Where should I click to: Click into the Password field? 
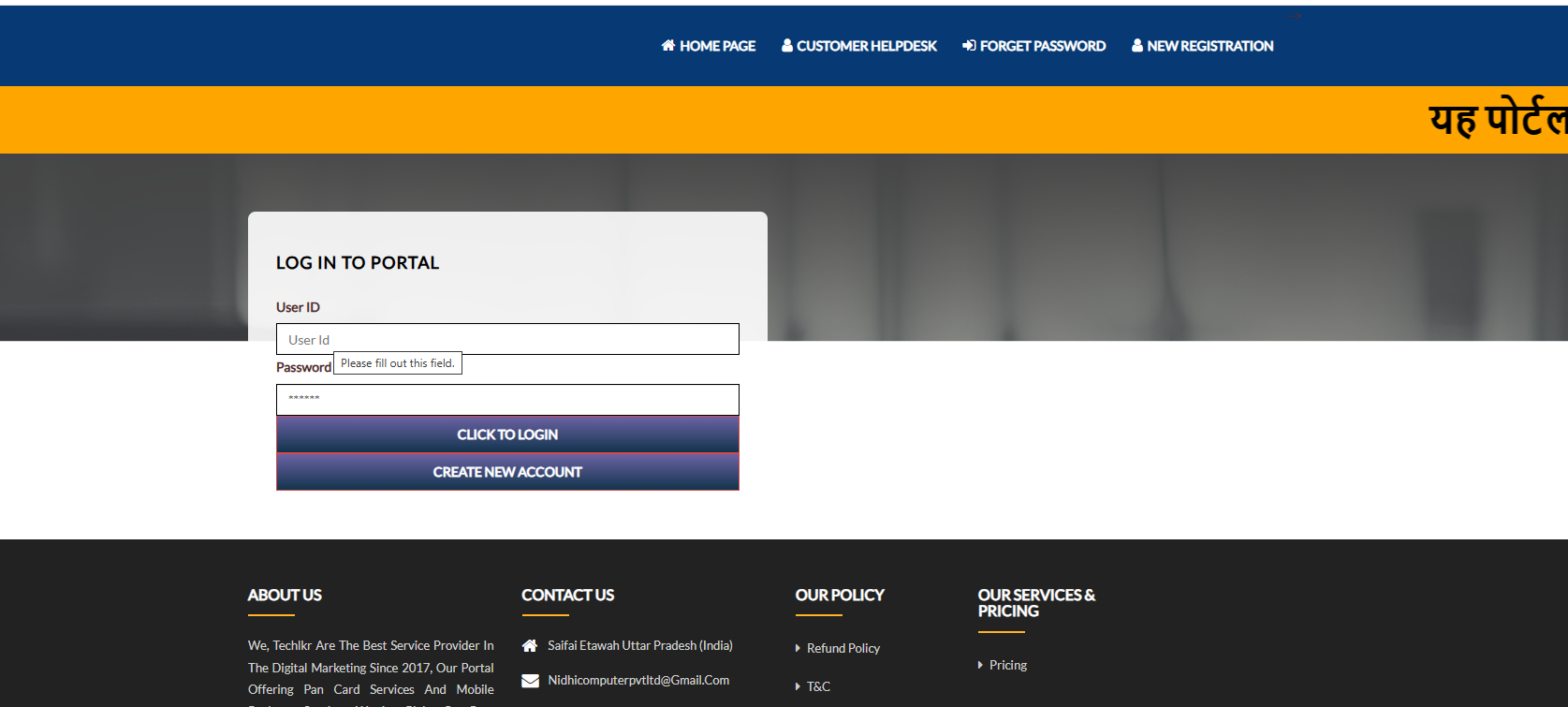pyautogui.click(x=507, y=400)
